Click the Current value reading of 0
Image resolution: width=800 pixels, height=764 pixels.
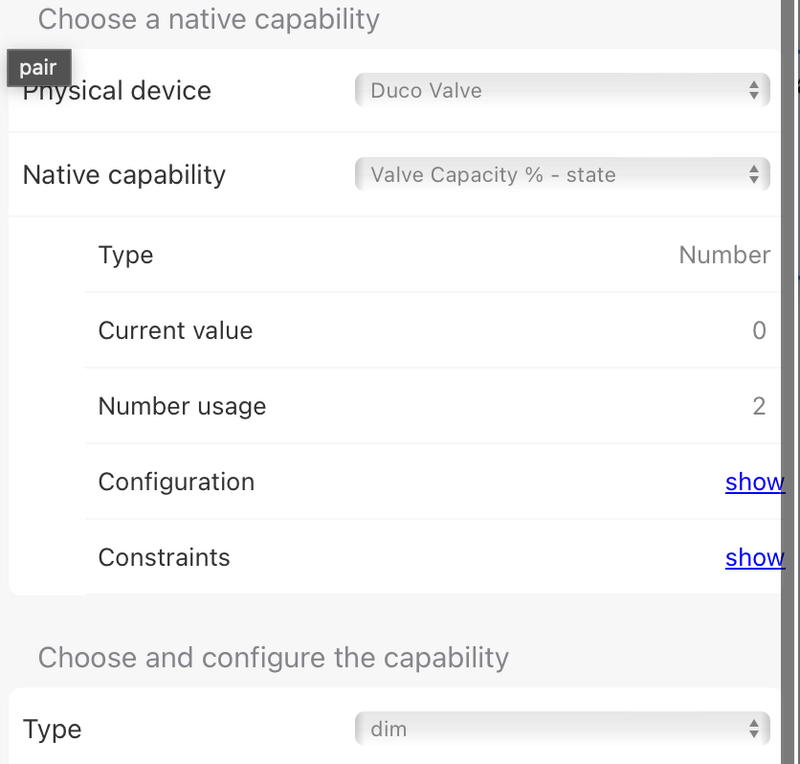point(759,331)
